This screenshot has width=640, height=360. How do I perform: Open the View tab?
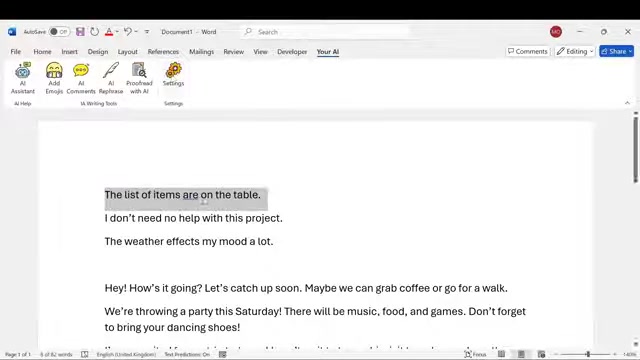point(260,52)
